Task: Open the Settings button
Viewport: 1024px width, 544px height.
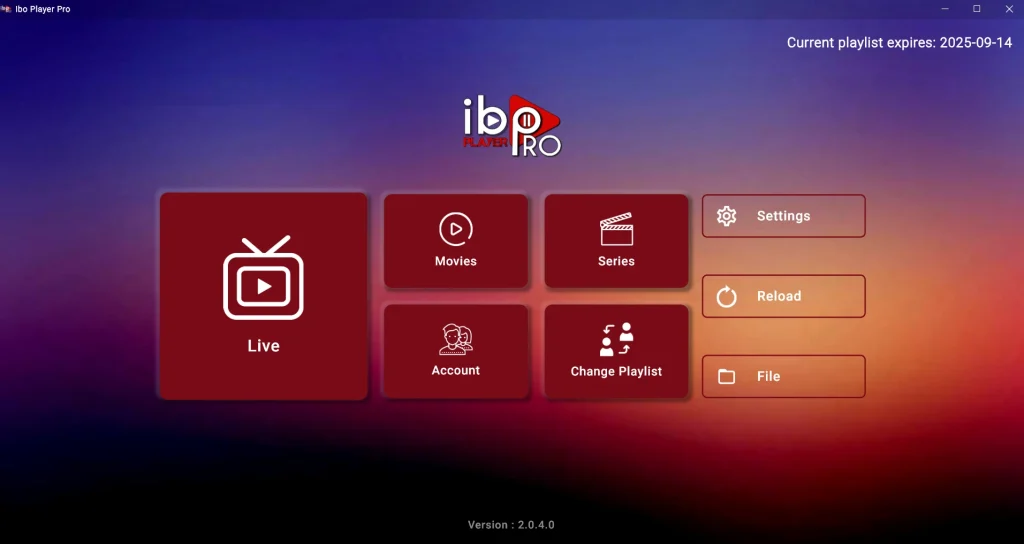Action: click(784, 216)
